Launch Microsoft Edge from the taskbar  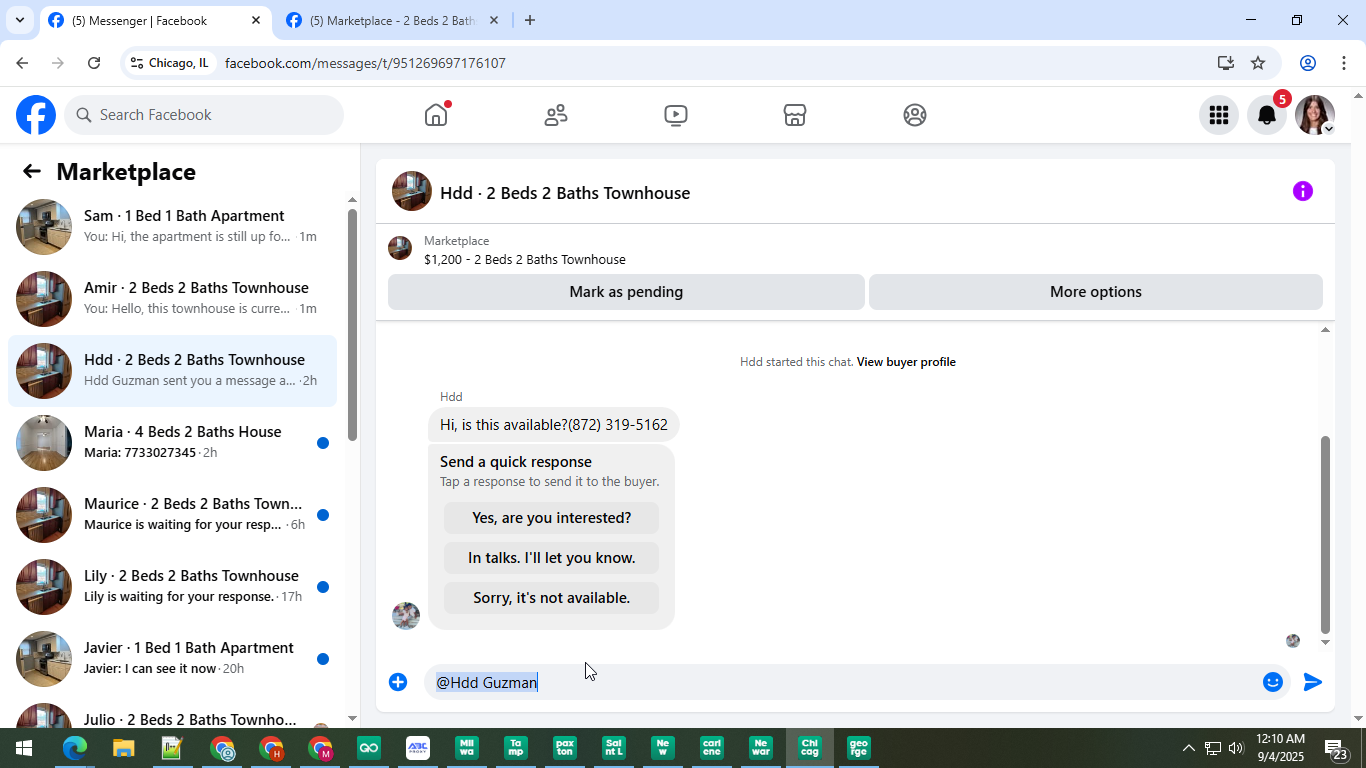coord(74,748)
